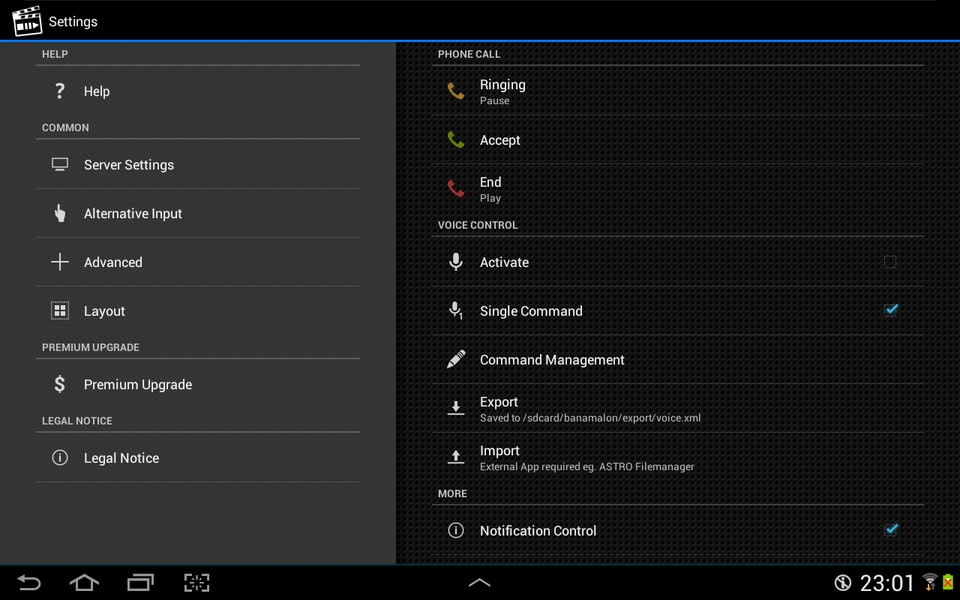Tap the battery status icon

[x=948, y=582]
